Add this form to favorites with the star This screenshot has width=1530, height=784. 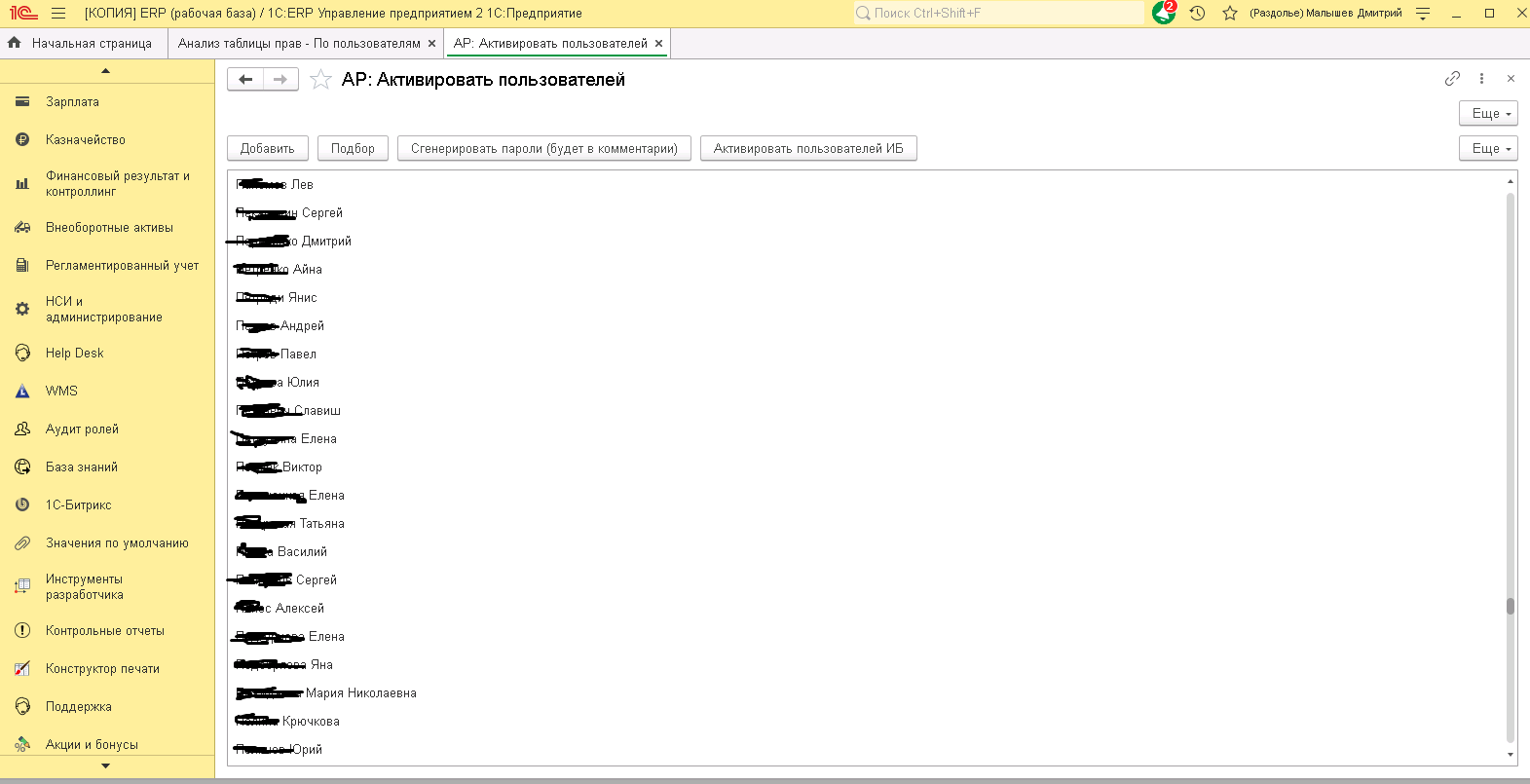coord(320,80)
